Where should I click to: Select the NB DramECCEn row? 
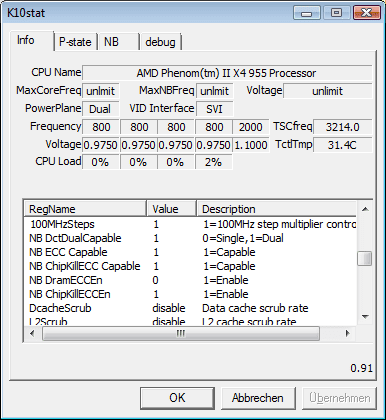(191, 280)
